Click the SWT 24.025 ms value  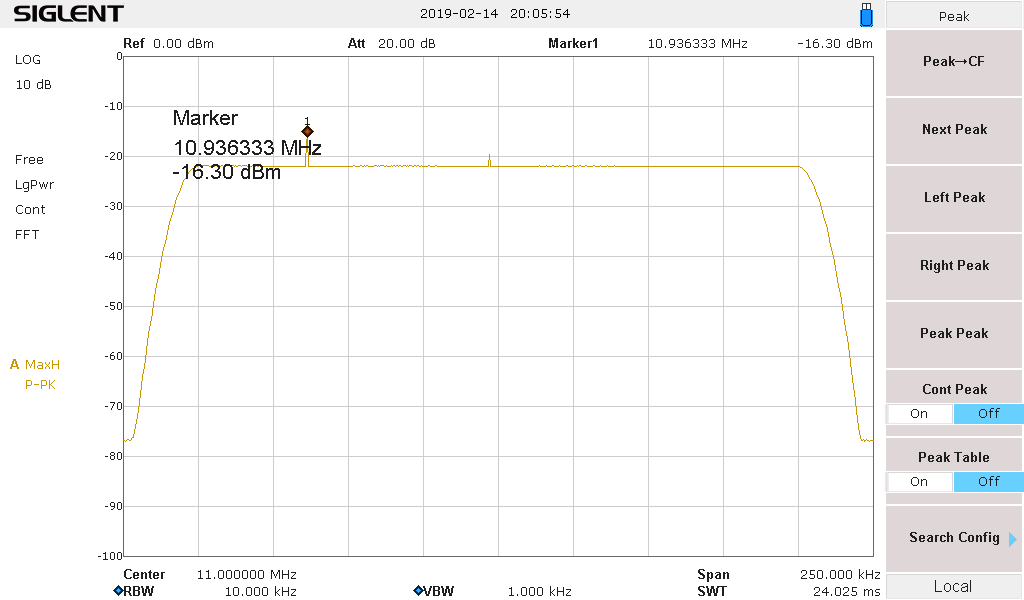[846, 592]
